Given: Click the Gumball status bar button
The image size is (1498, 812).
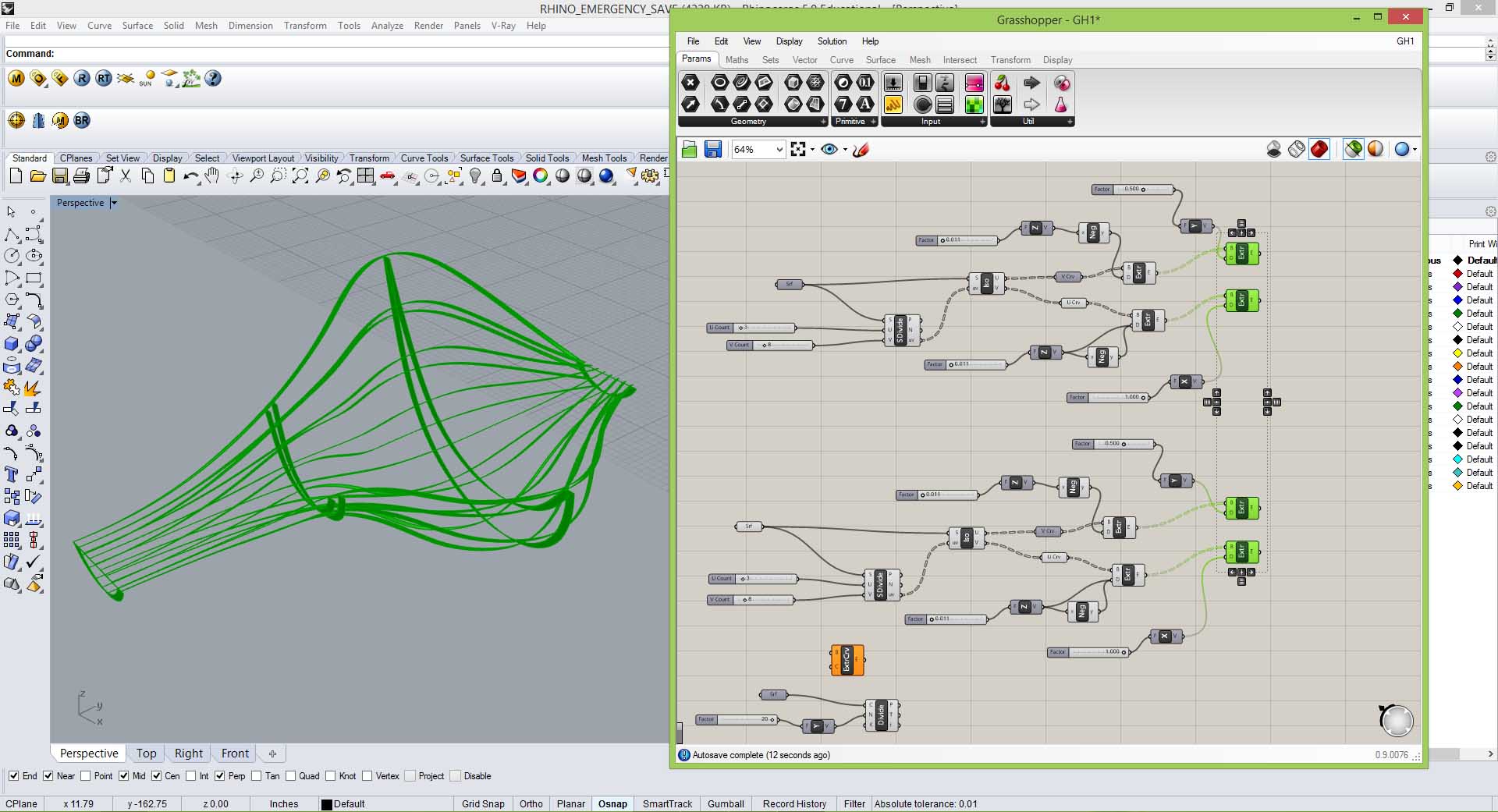Looking at the screenshot, I should coord(725,803).
